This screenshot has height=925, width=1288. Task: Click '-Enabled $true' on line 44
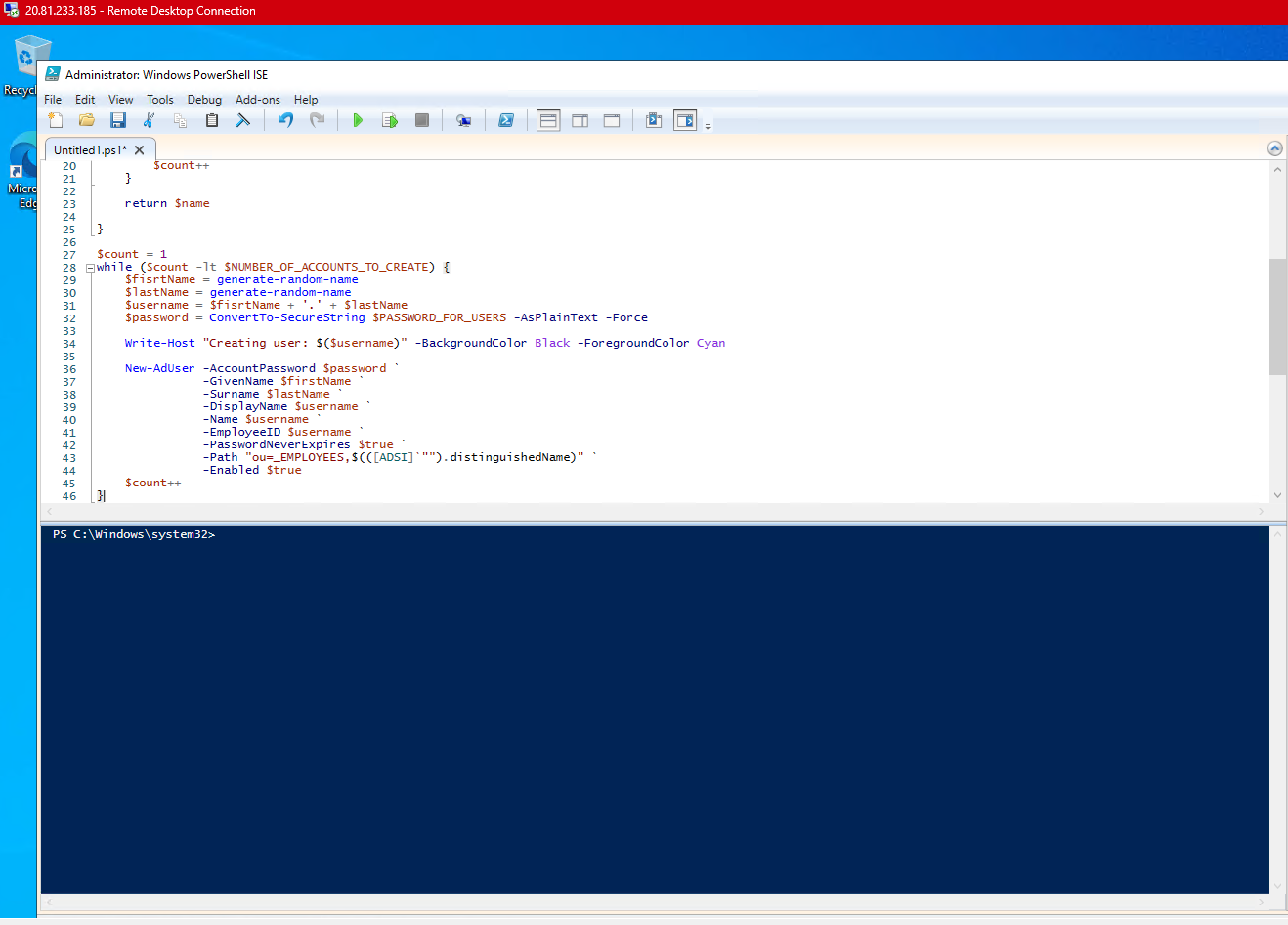tap(252, 470)
